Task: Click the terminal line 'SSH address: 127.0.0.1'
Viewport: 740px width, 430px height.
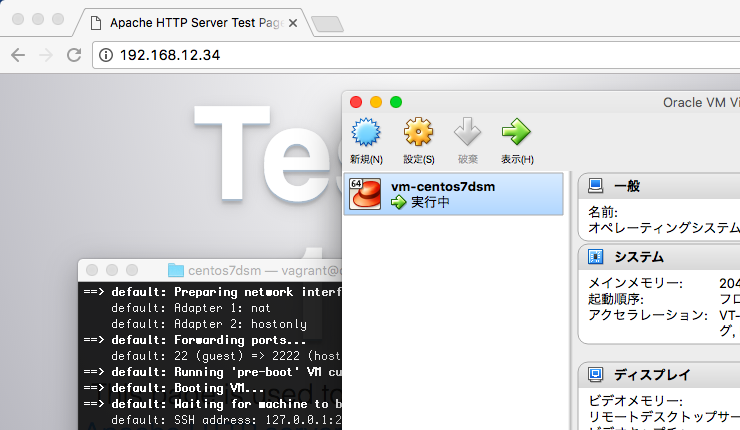Action: pos(226,420)
